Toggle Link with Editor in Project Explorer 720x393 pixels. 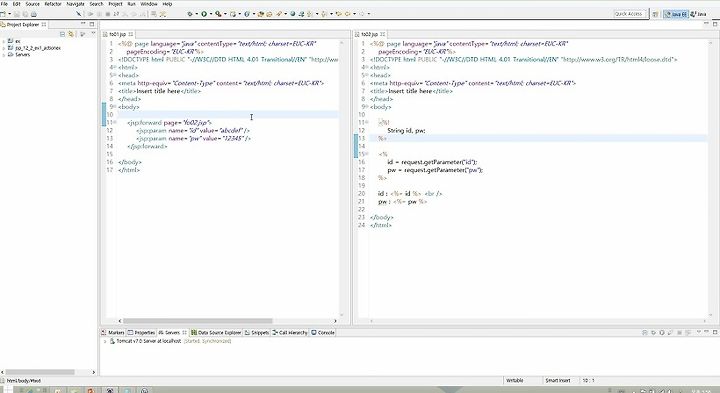pyautogui.click(x=71, y=34)
